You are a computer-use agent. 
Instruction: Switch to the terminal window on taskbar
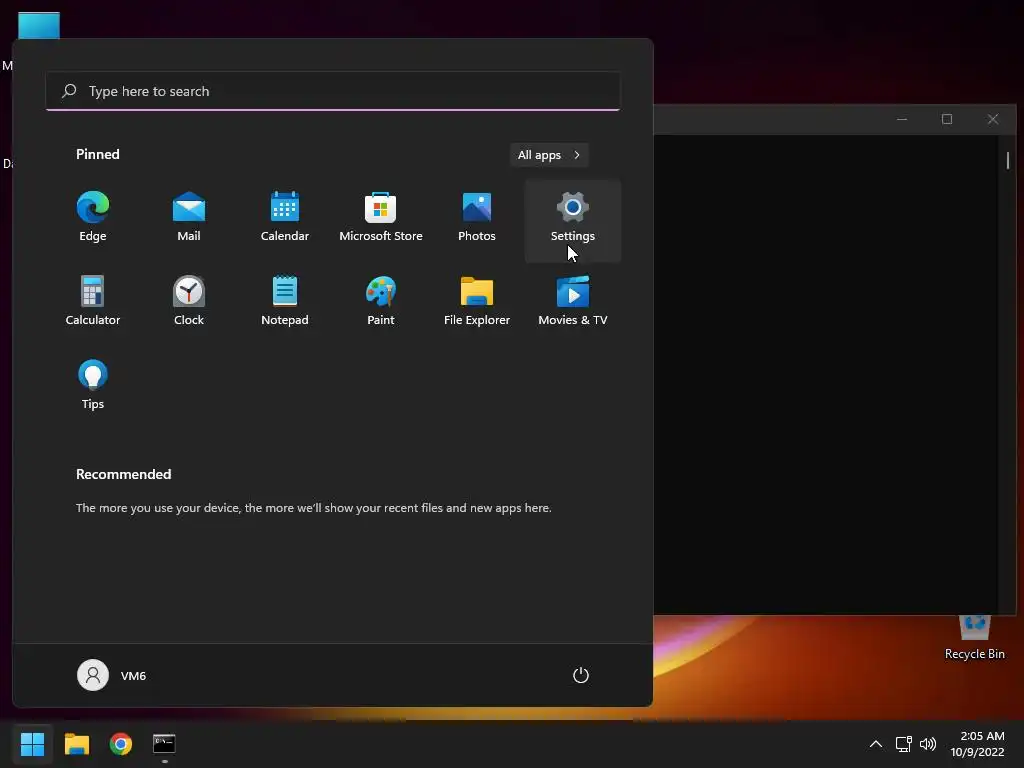coord(165,744)
